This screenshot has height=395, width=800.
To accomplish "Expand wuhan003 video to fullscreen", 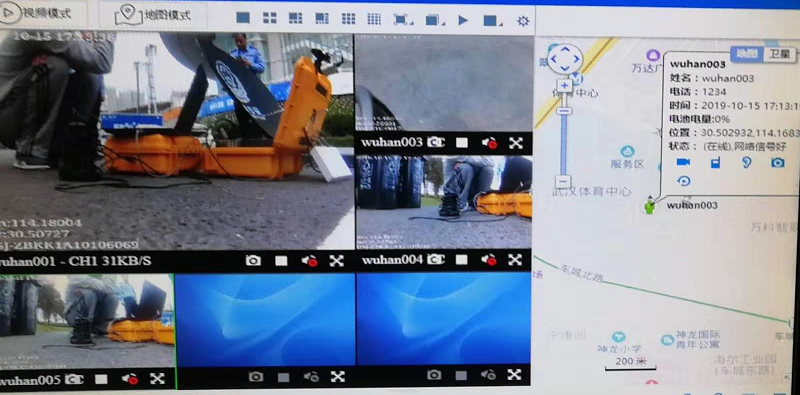I will pyautogui.click(x=516, y=143).
